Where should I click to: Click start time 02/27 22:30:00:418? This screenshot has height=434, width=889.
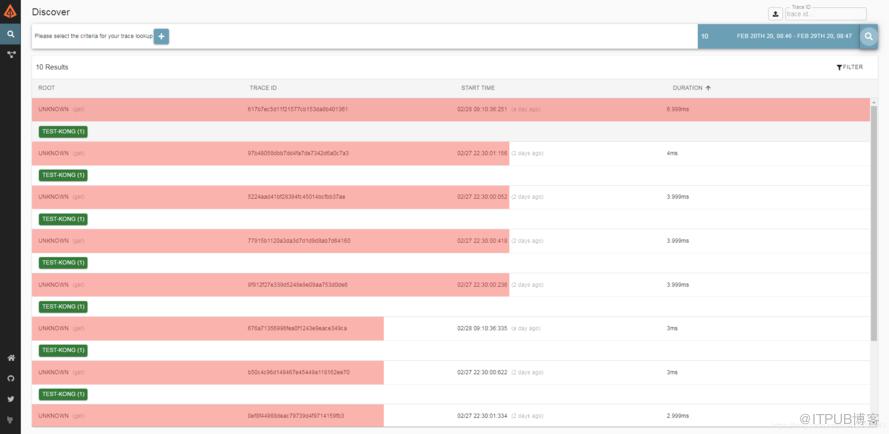482,241
